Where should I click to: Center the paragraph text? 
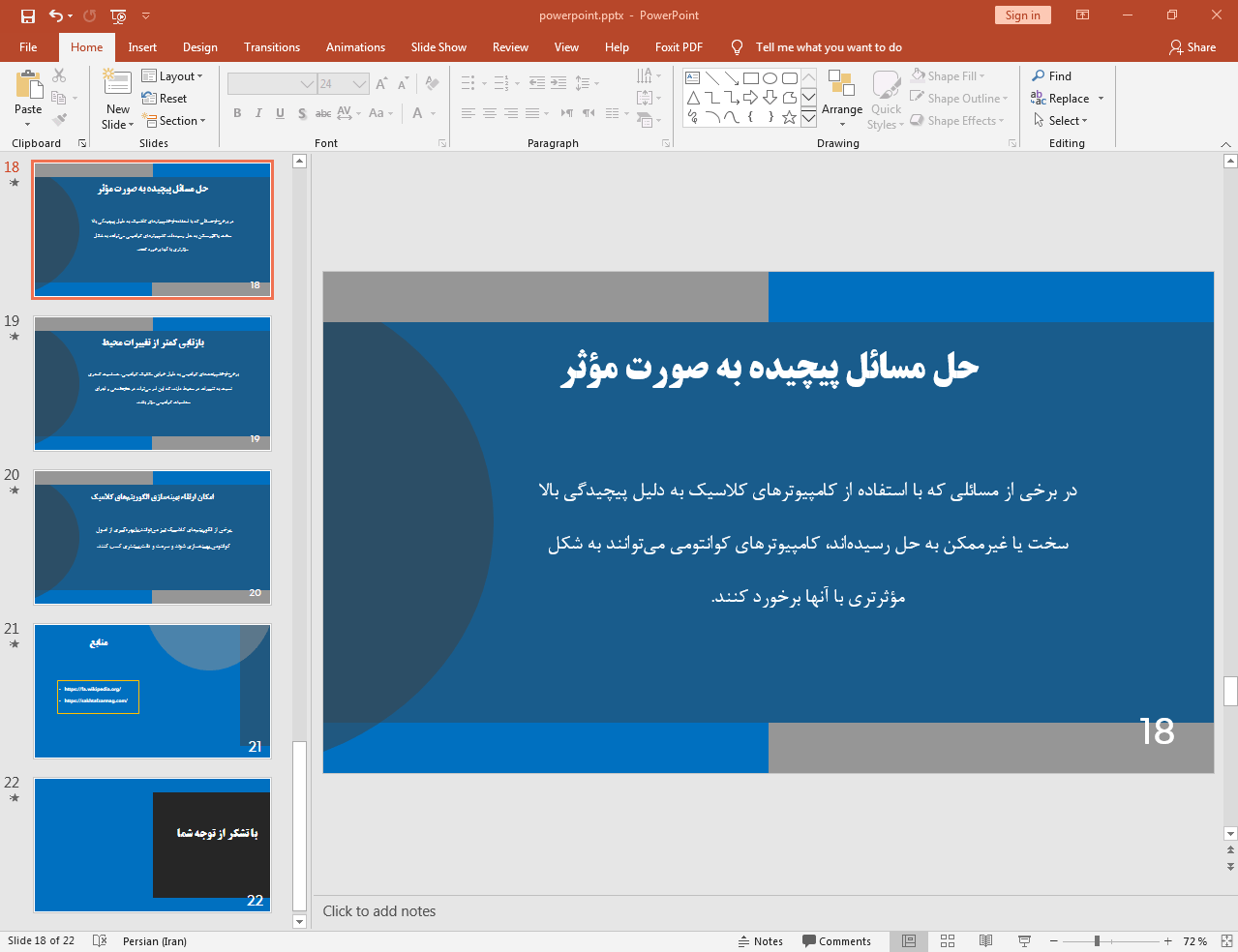[x=490, y=113]
